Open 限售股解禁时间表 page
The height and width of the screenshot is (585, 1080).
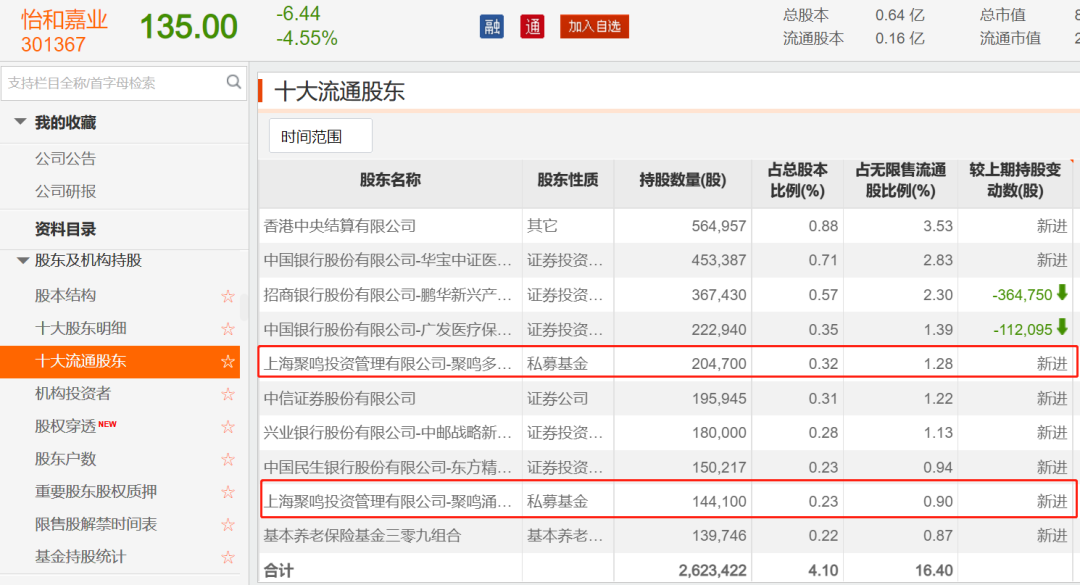[x=96, y=524]
